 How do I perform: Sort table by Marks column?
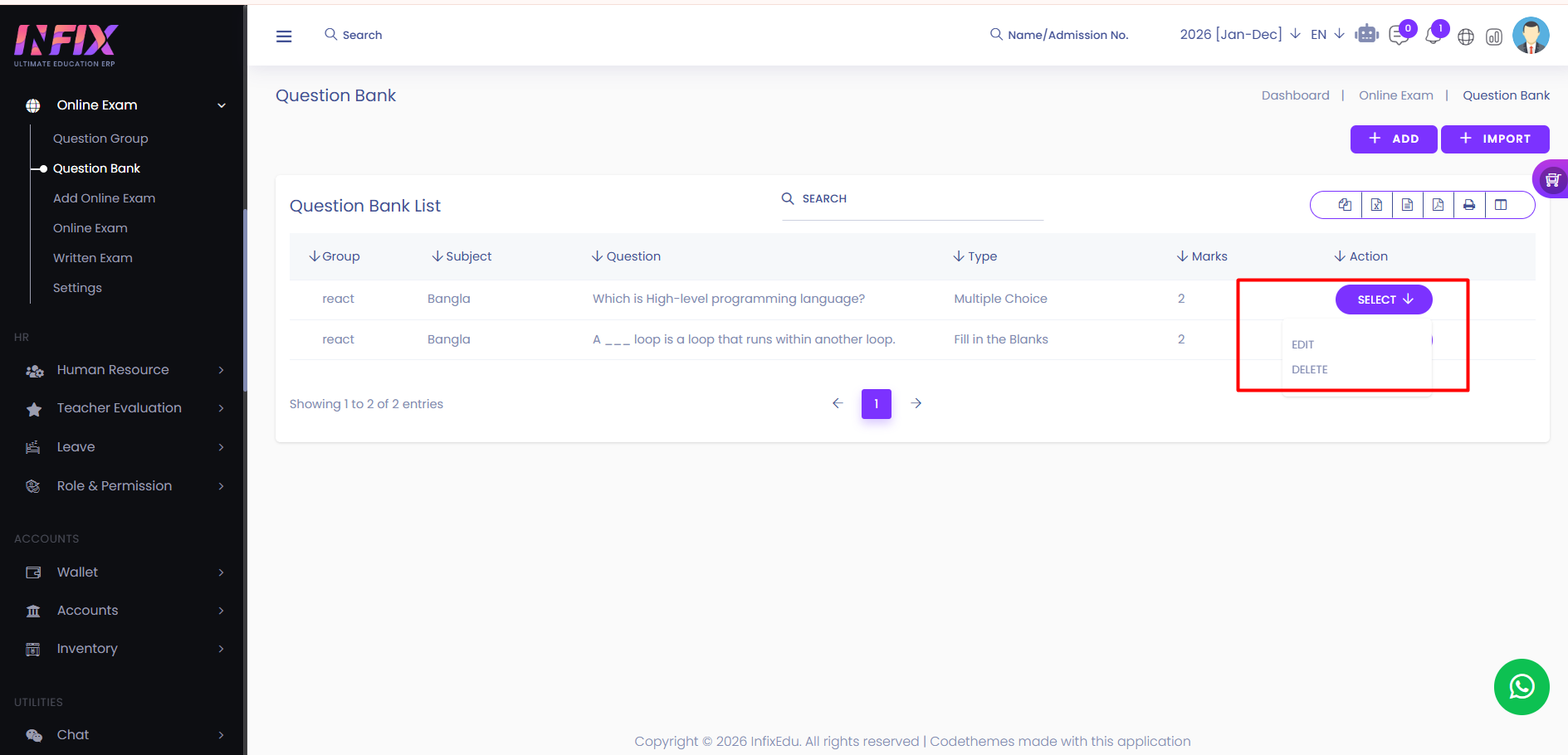[x=1202, y=256]
